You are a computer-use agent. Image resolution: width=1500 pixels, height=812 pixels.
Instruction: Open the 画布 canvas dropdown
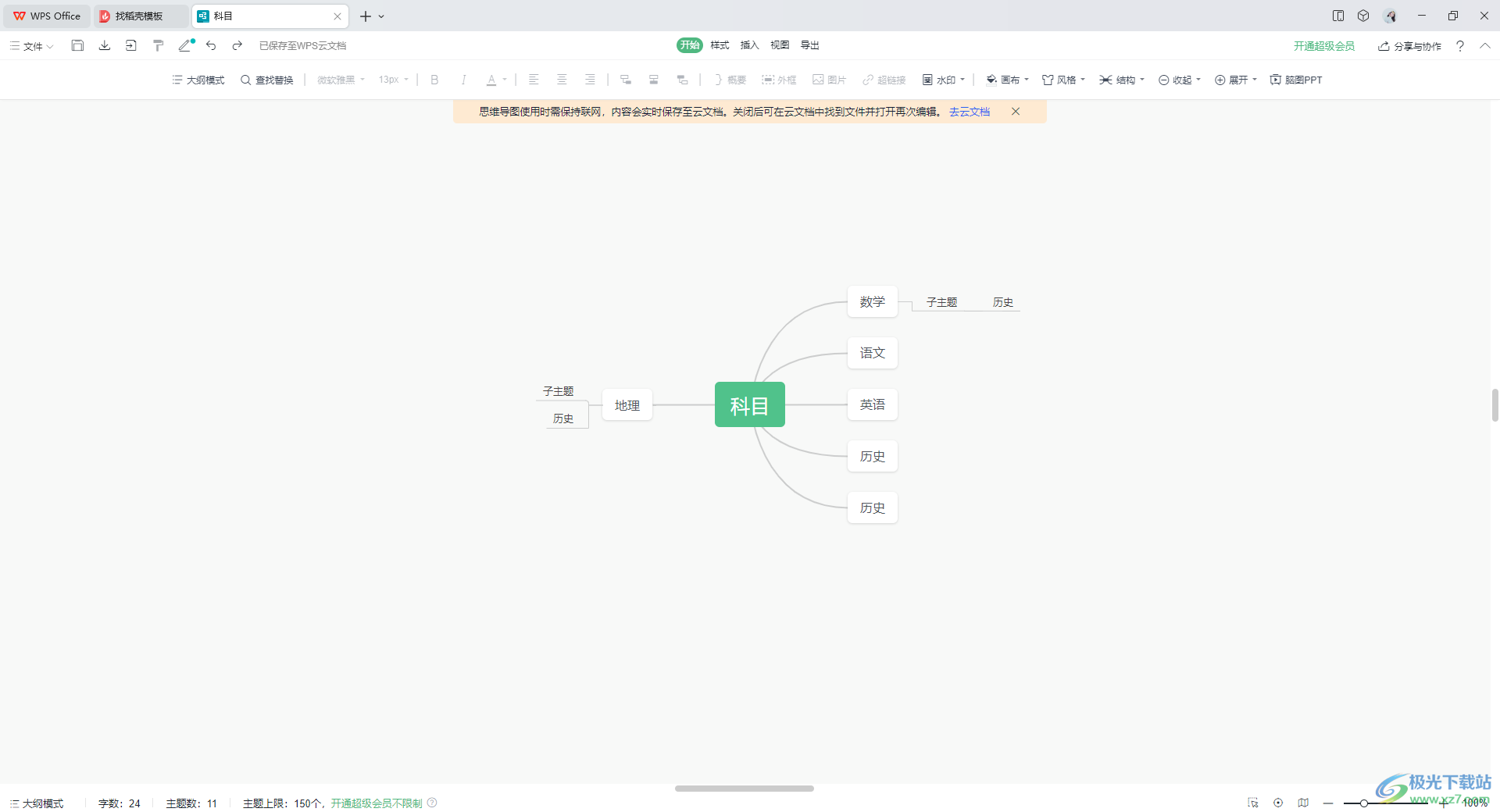[1008, 80]
